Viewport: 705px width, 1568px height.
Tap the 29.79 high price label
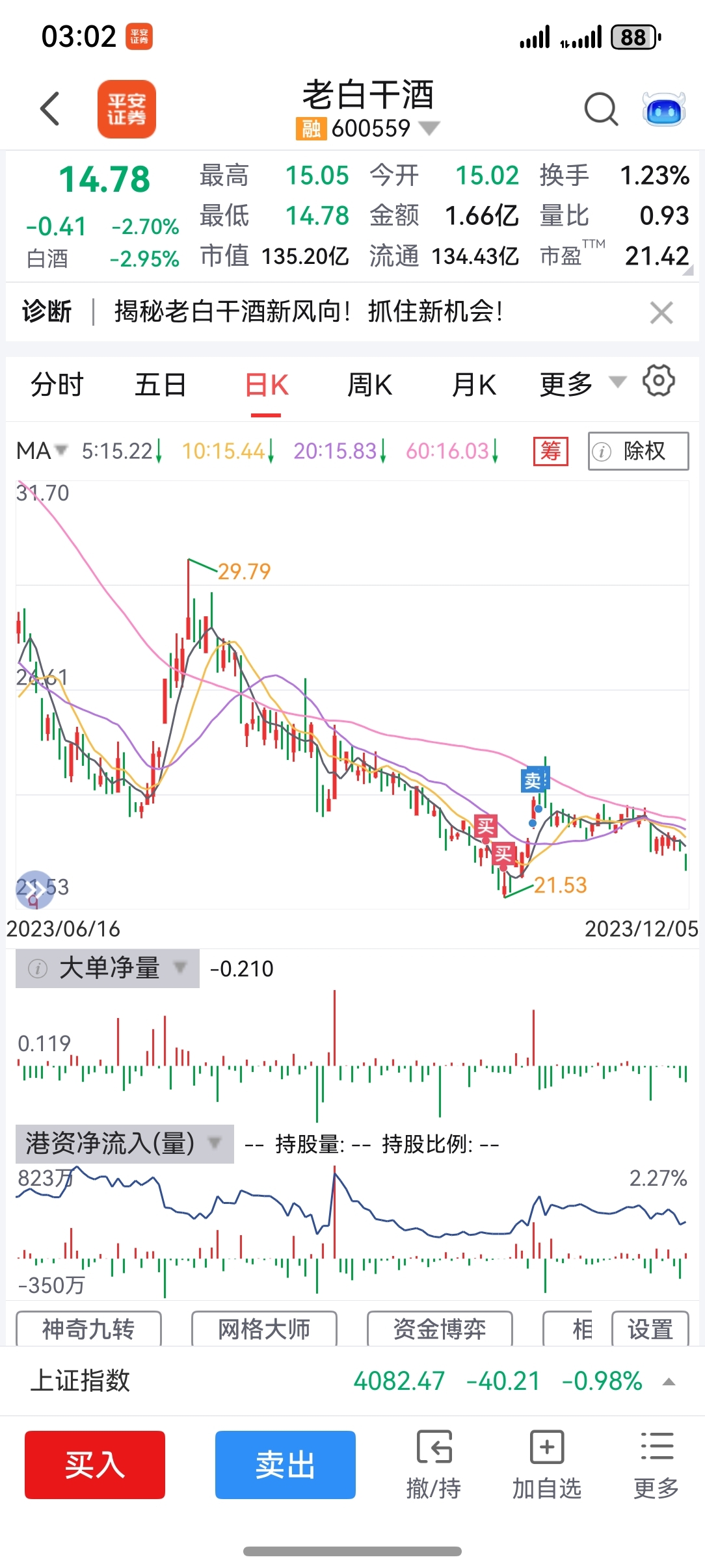[x=244, y=571]
